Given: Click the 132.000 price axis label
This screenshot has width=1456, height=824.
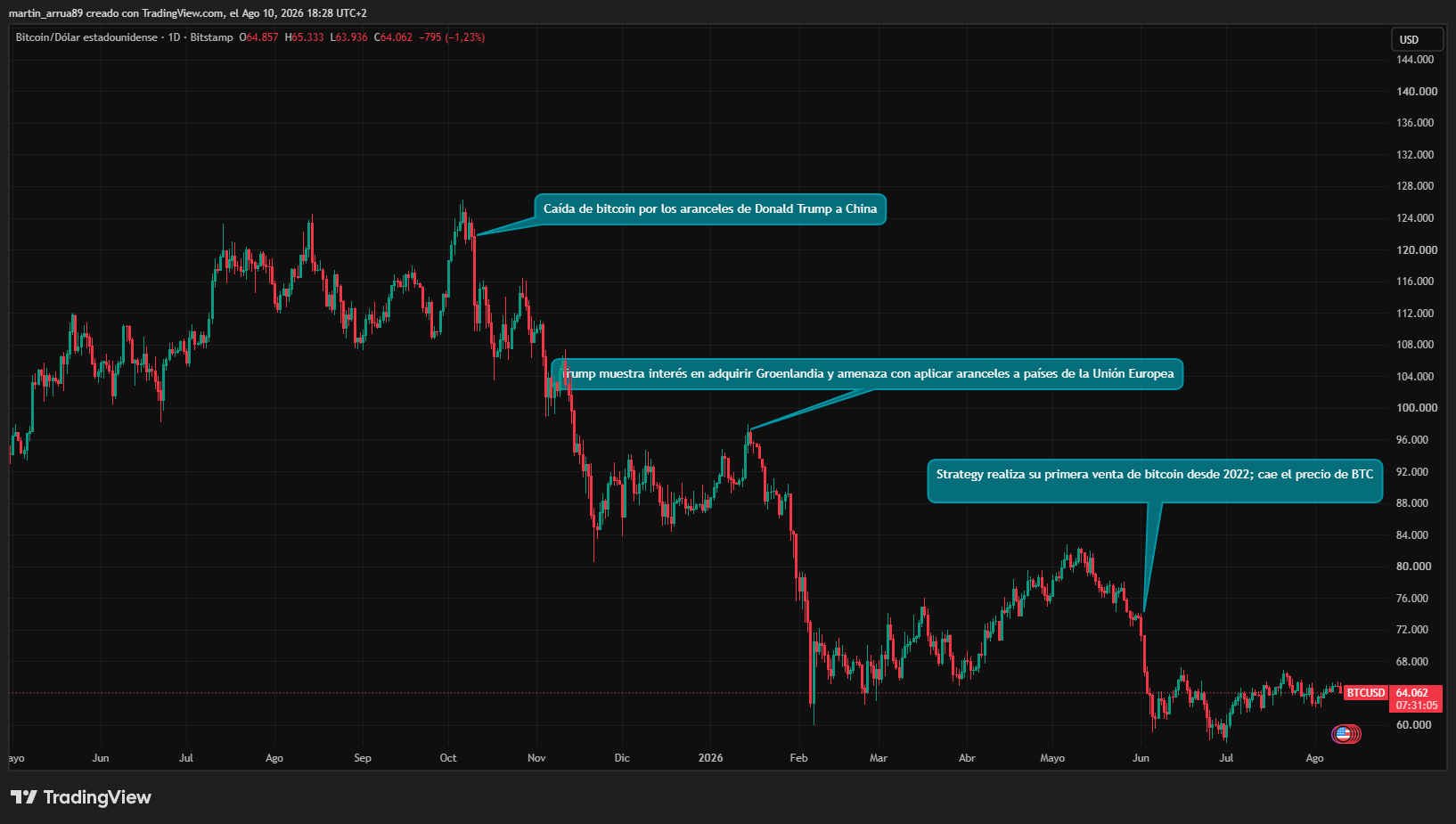Looking at the screenshot, I should pyautogui.click(x=1416, y=155).
